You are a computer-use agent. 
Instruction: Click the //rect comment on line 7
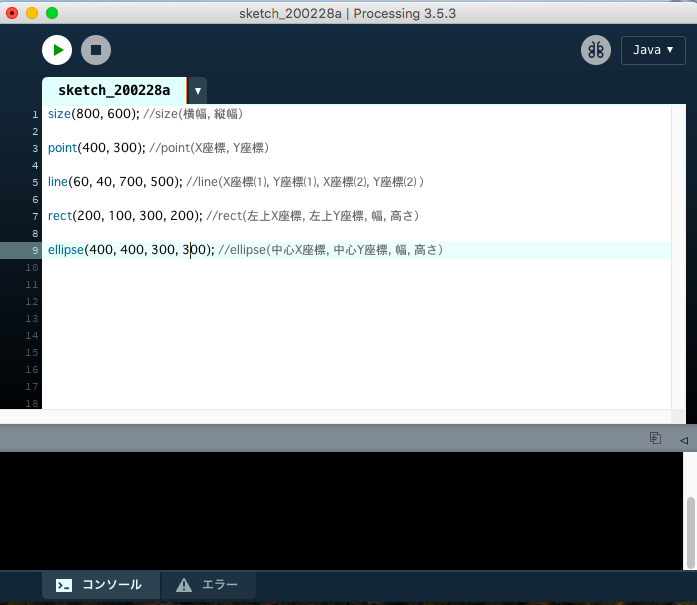click(313, 216)
